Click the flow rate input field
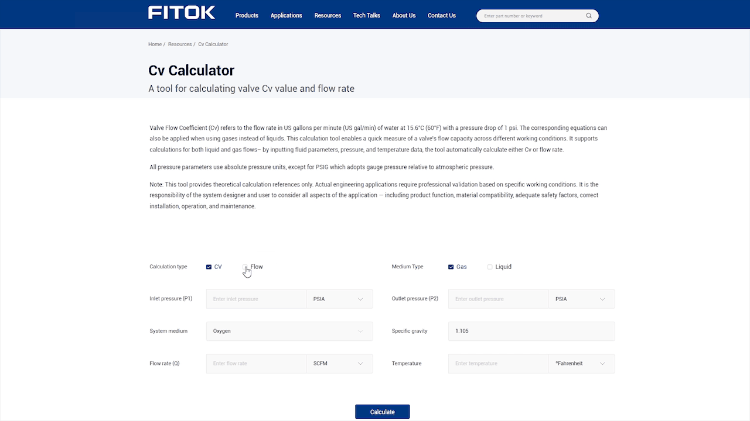The height and width of the screenshot is (421, 750). pyautogui.click(x=256, y=364)
